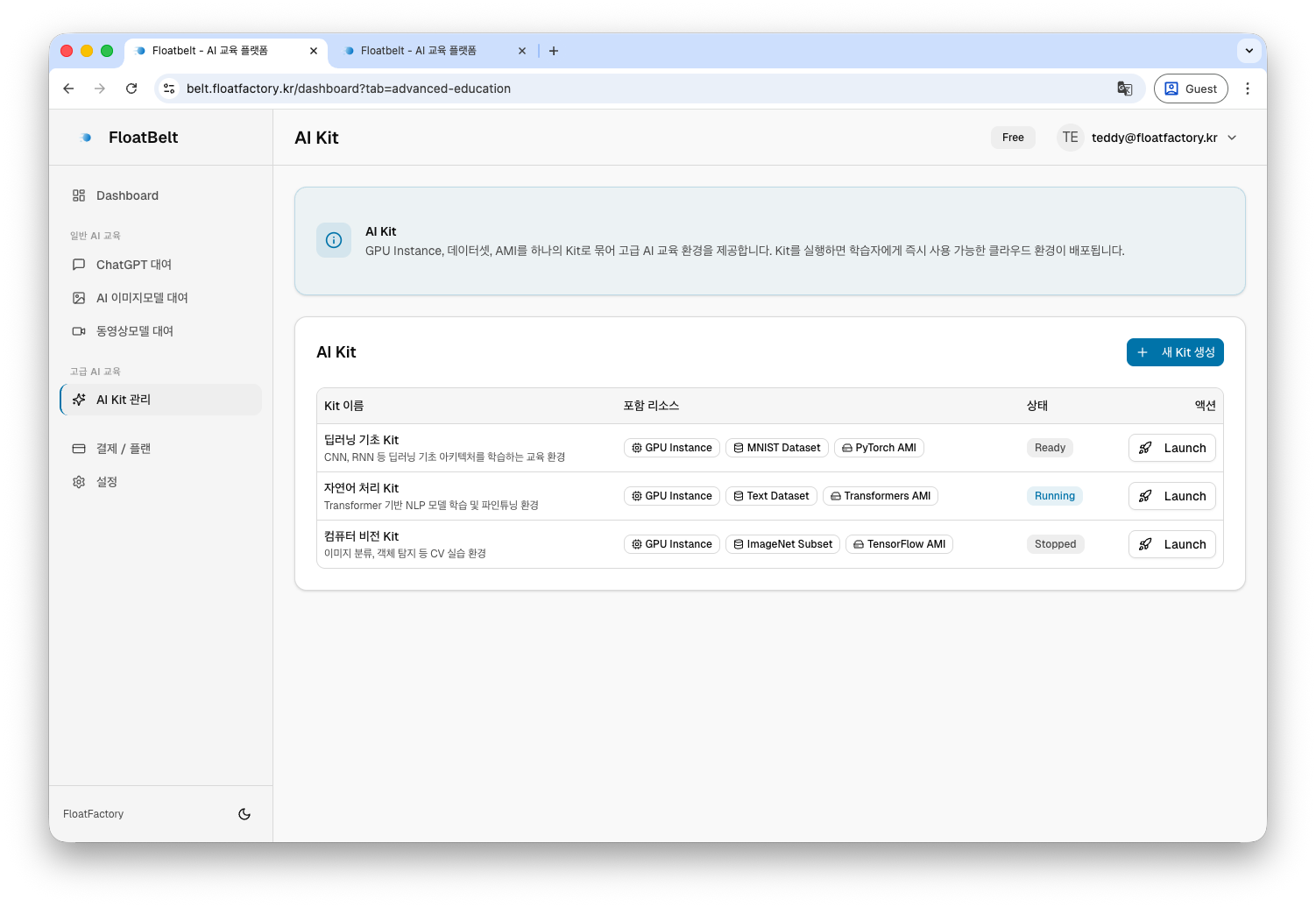Open ChatGPT 대여 in sidebar
Viewport: 1316px width, 907px height.
coord(134,265)
